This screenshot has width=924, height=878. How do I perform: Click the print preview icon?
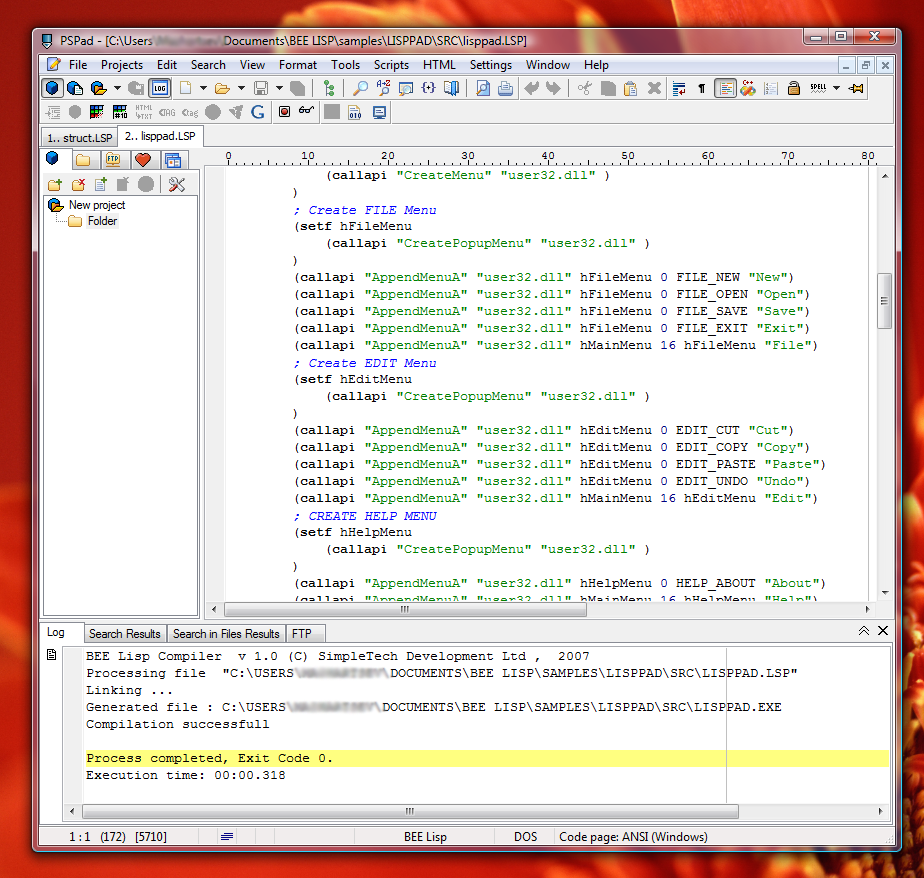coord(483,88)
